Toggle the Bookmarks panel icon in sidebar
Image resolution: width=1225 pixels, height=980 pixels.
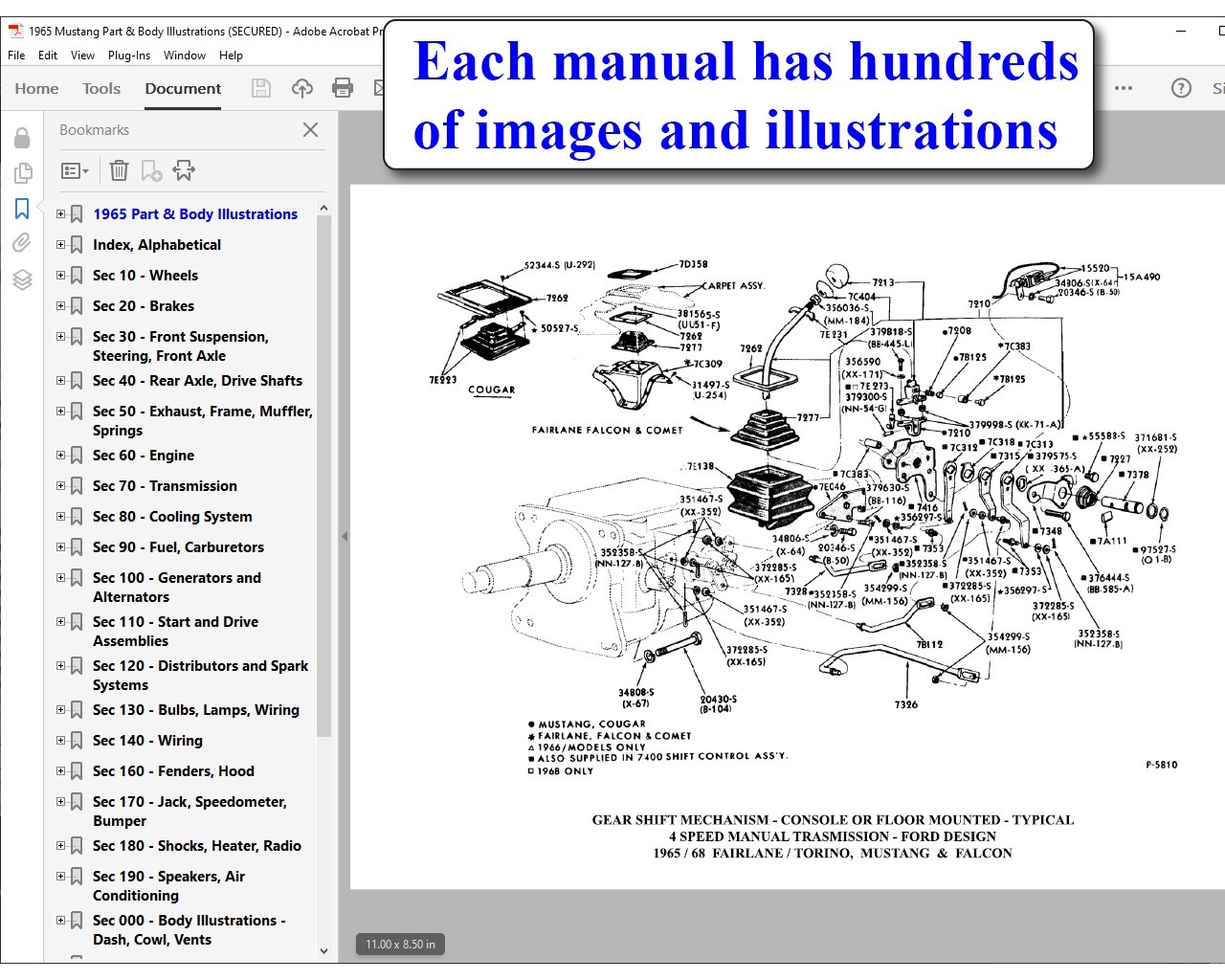(x=22, y=209)
